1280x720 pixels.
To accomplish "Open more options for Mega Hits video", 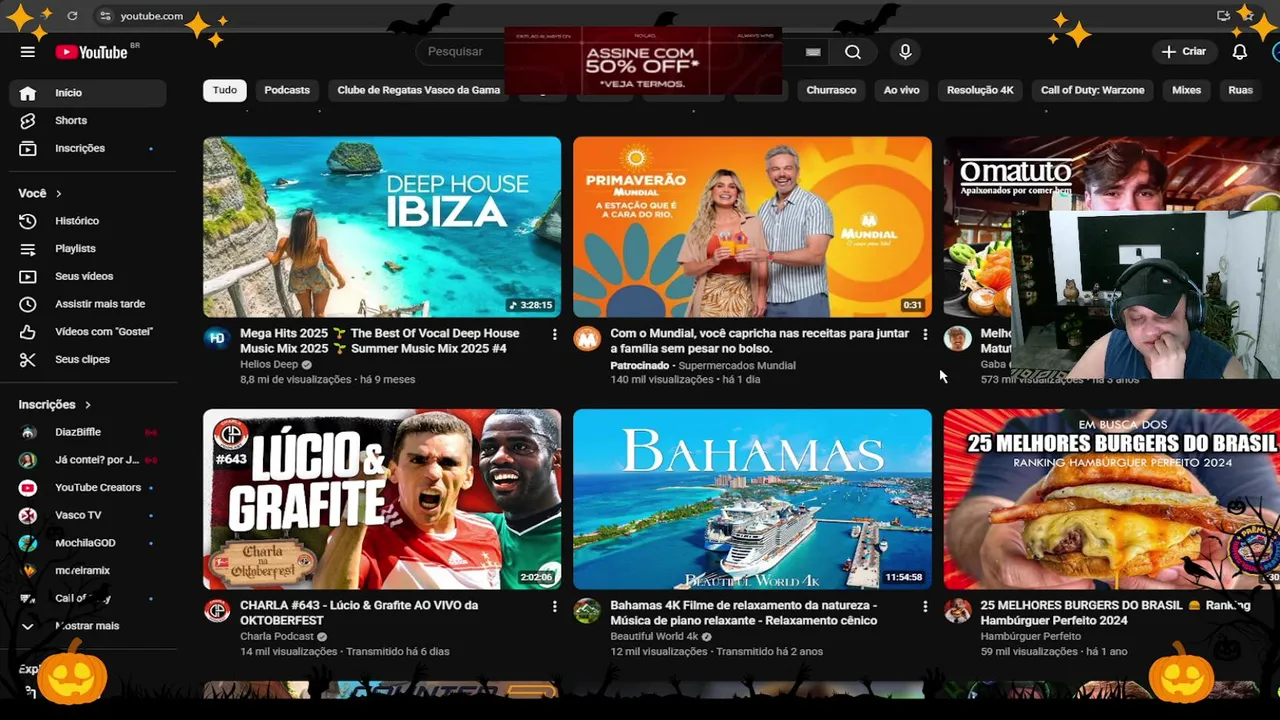I will [x=554, y=335].
